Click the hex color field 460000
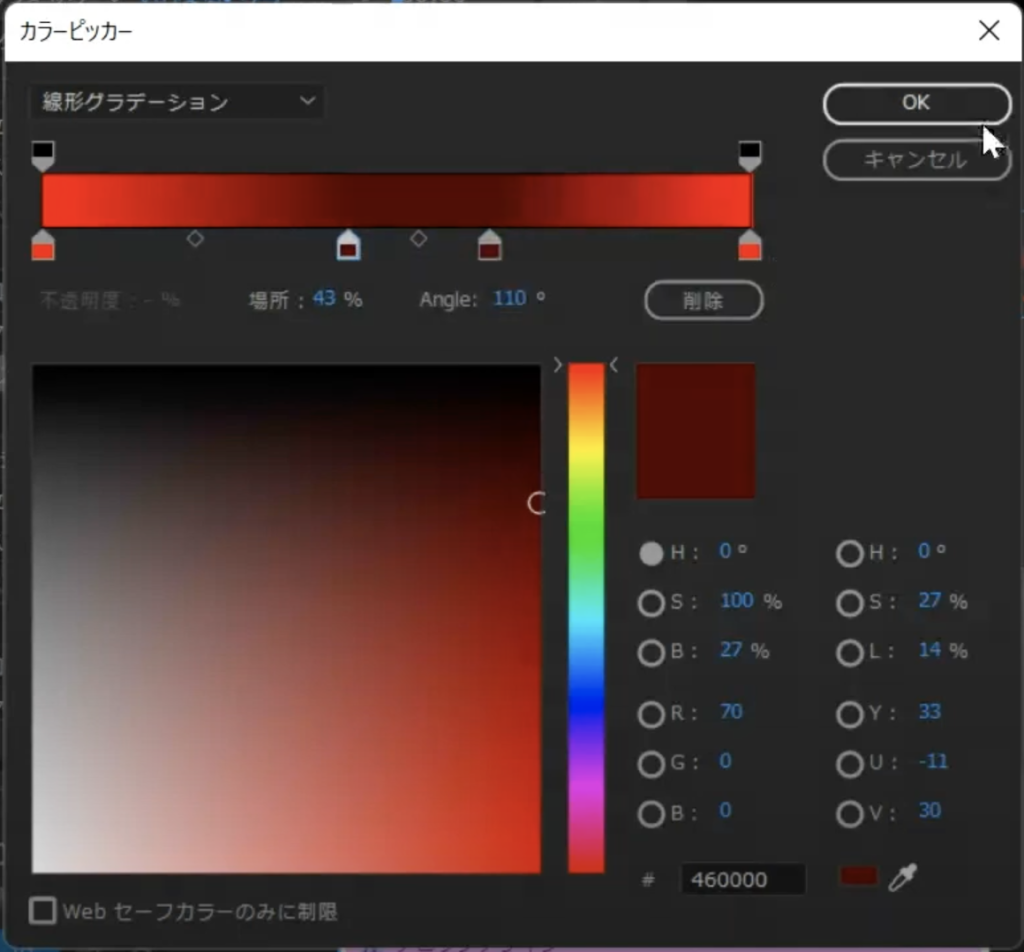The width and height of the screenshot is (1024, 952). coord(742,880)
